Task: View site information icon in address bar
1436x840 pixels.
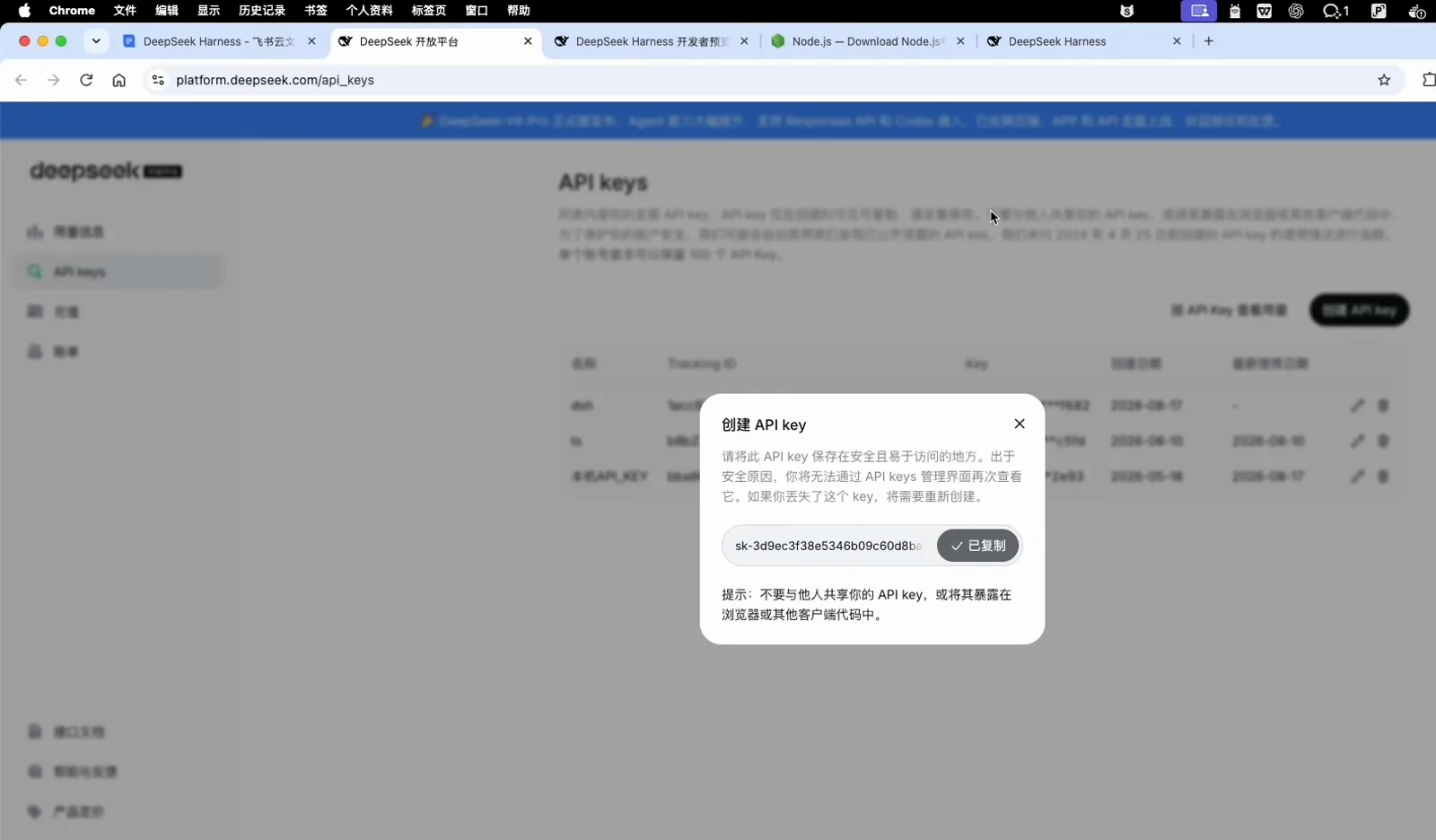Action: point(158,80)
